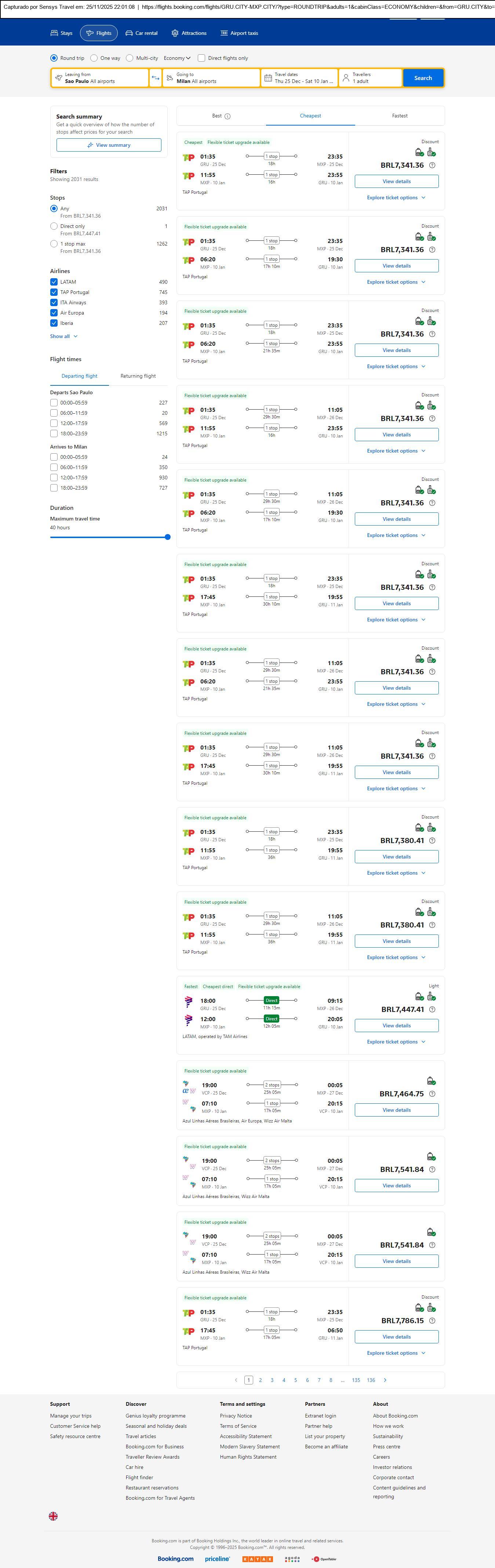Select the One way radio button
Viewport: 495px width, 1568px height.
click(x=94, y=58)
